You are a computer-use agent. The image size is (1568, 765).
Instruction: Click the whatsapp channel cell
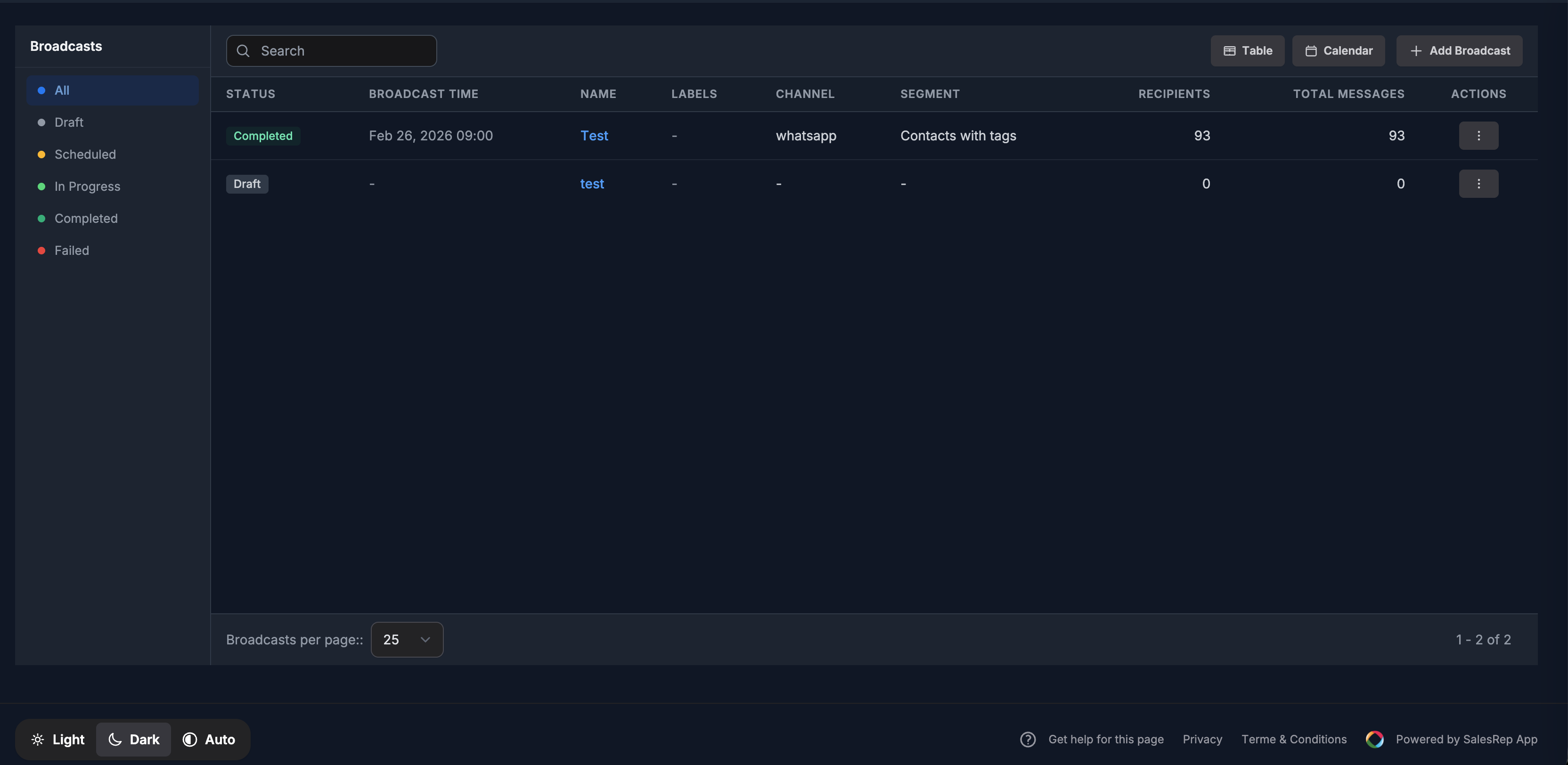pos(806,136)
